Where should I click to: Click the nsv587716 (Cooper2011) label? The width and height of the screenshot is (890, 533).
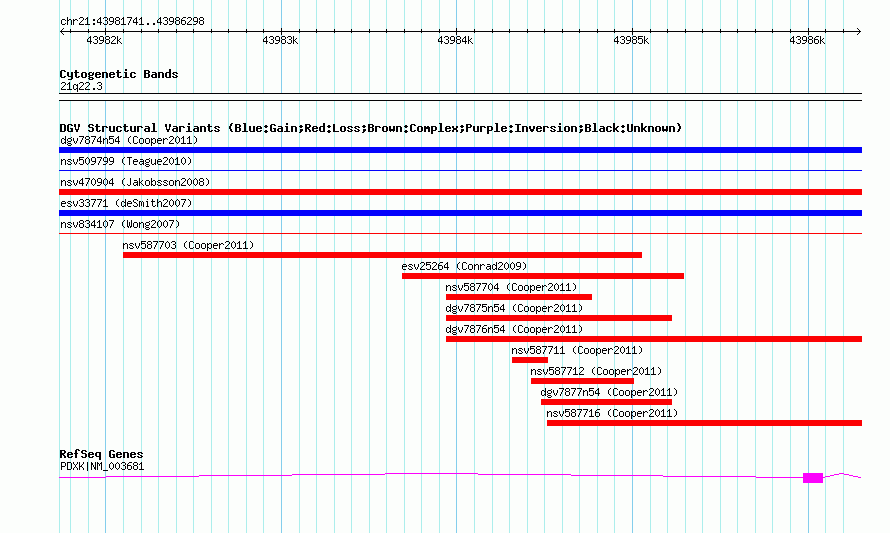[x=612, y=413]
